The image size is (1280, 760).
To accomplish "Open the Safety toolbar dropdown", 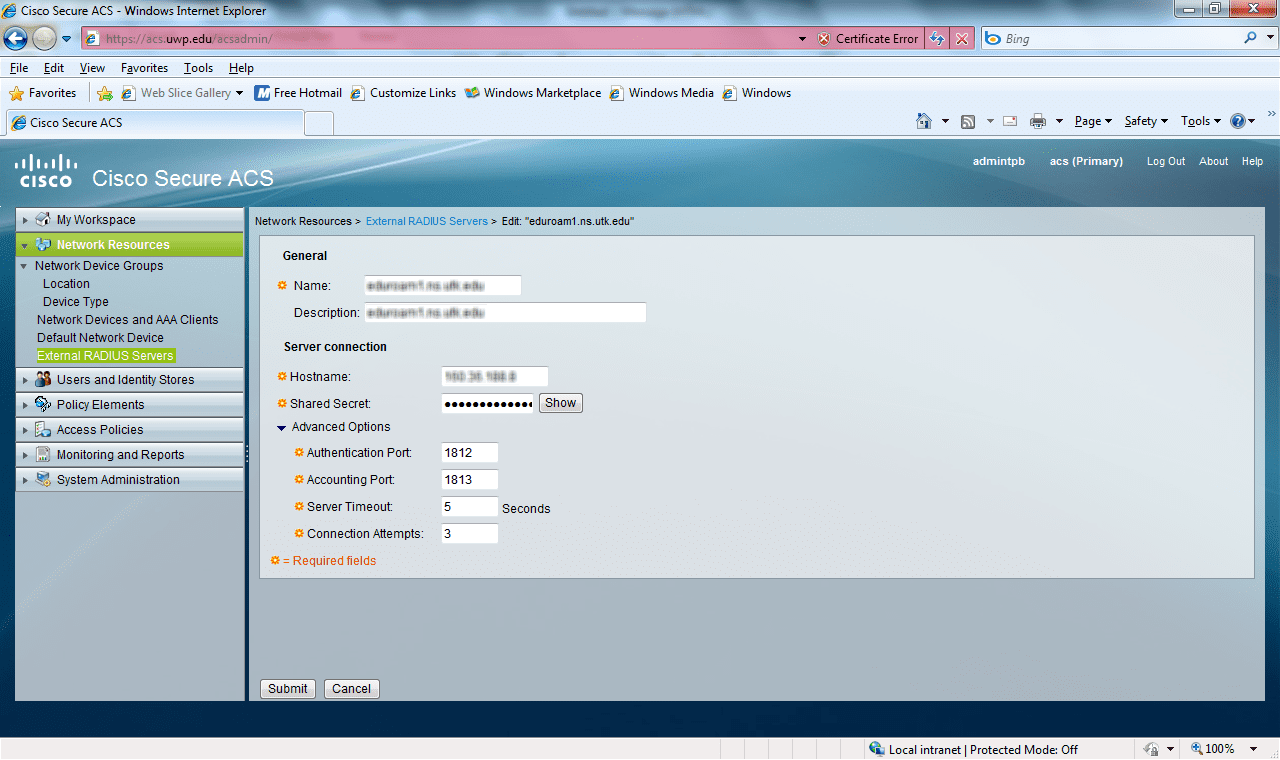I will click(x=1146, y=121).
